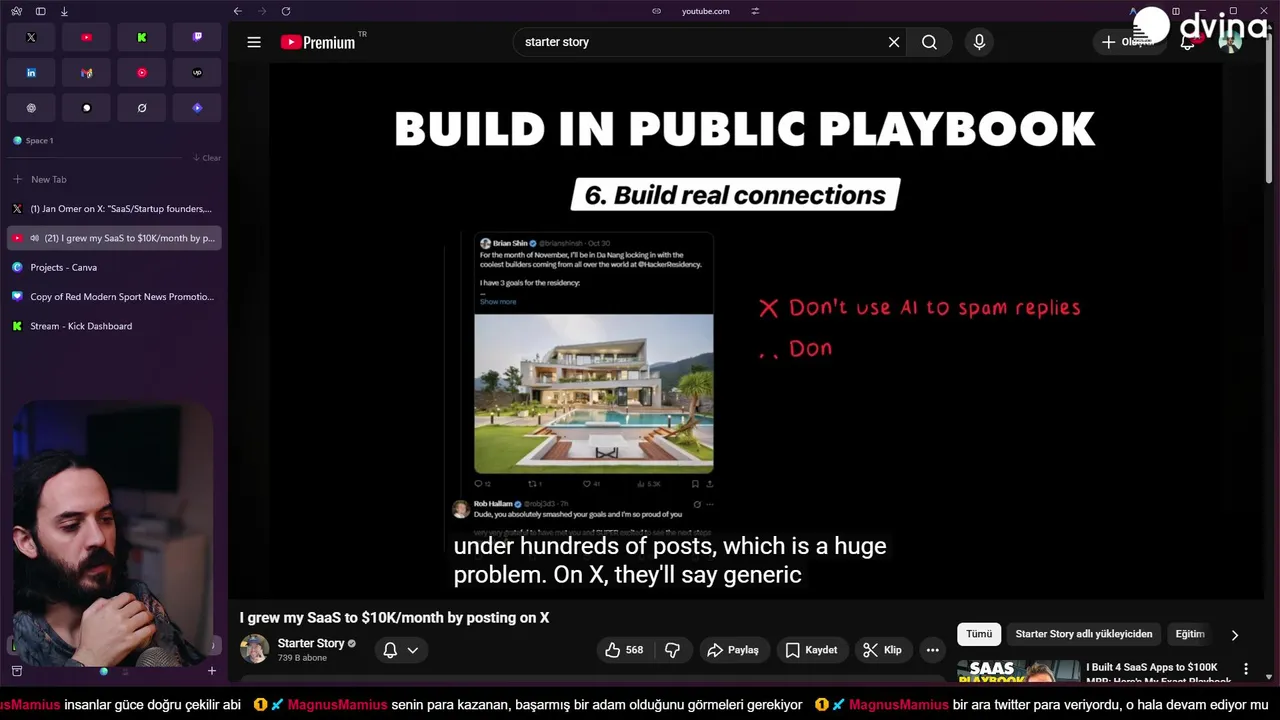Dislike the video with thumbs-down button
The width and height of the screenshot is (1280, 720).
[673, 650]
